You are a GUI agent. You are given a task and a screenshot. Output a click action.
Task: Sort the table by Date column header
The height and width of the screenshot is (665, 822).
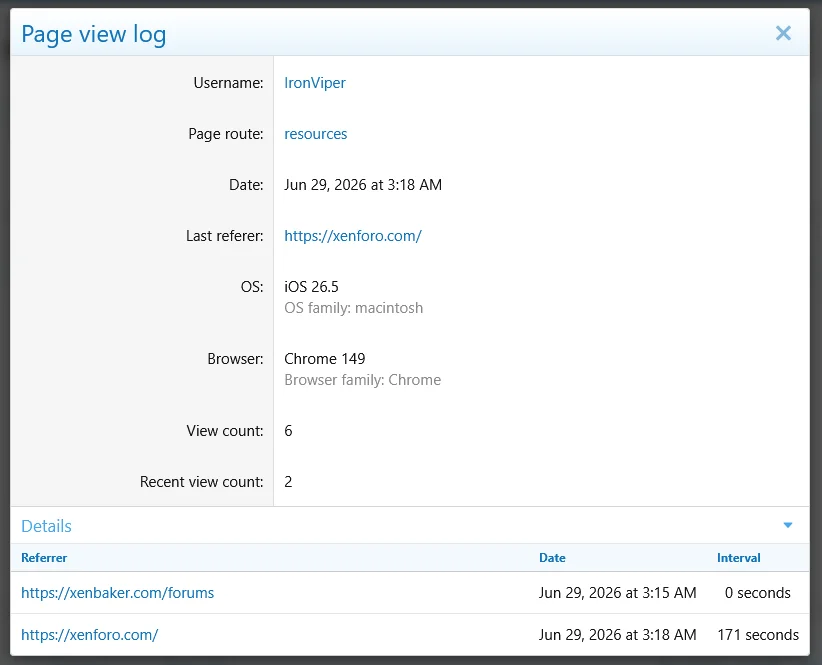(x=552, y=558)
